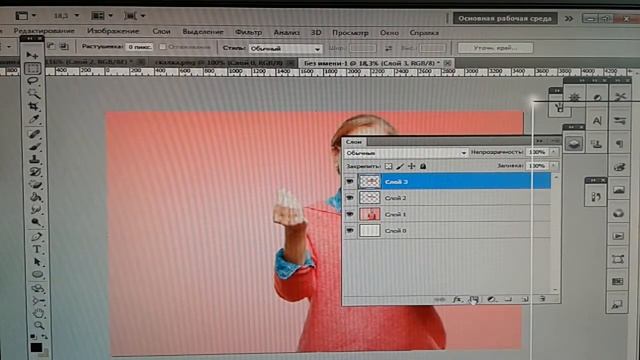Screen dimensions: 640x360
Task: Toggle lock all padlock icon
Action: (x=423, y=166)
